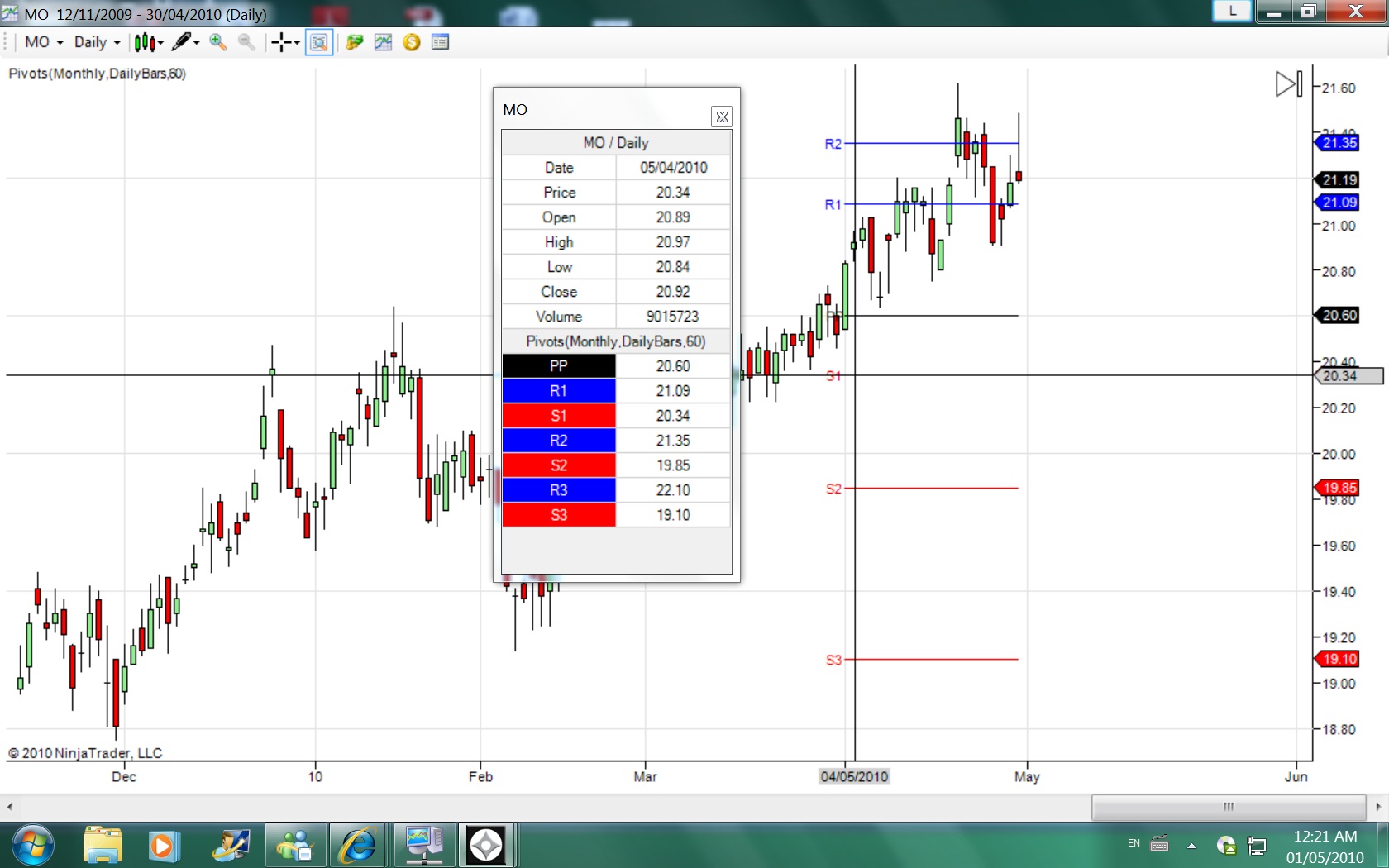
Task: Open the network monitor taskbar icon
Action: [x=424, y=845]
